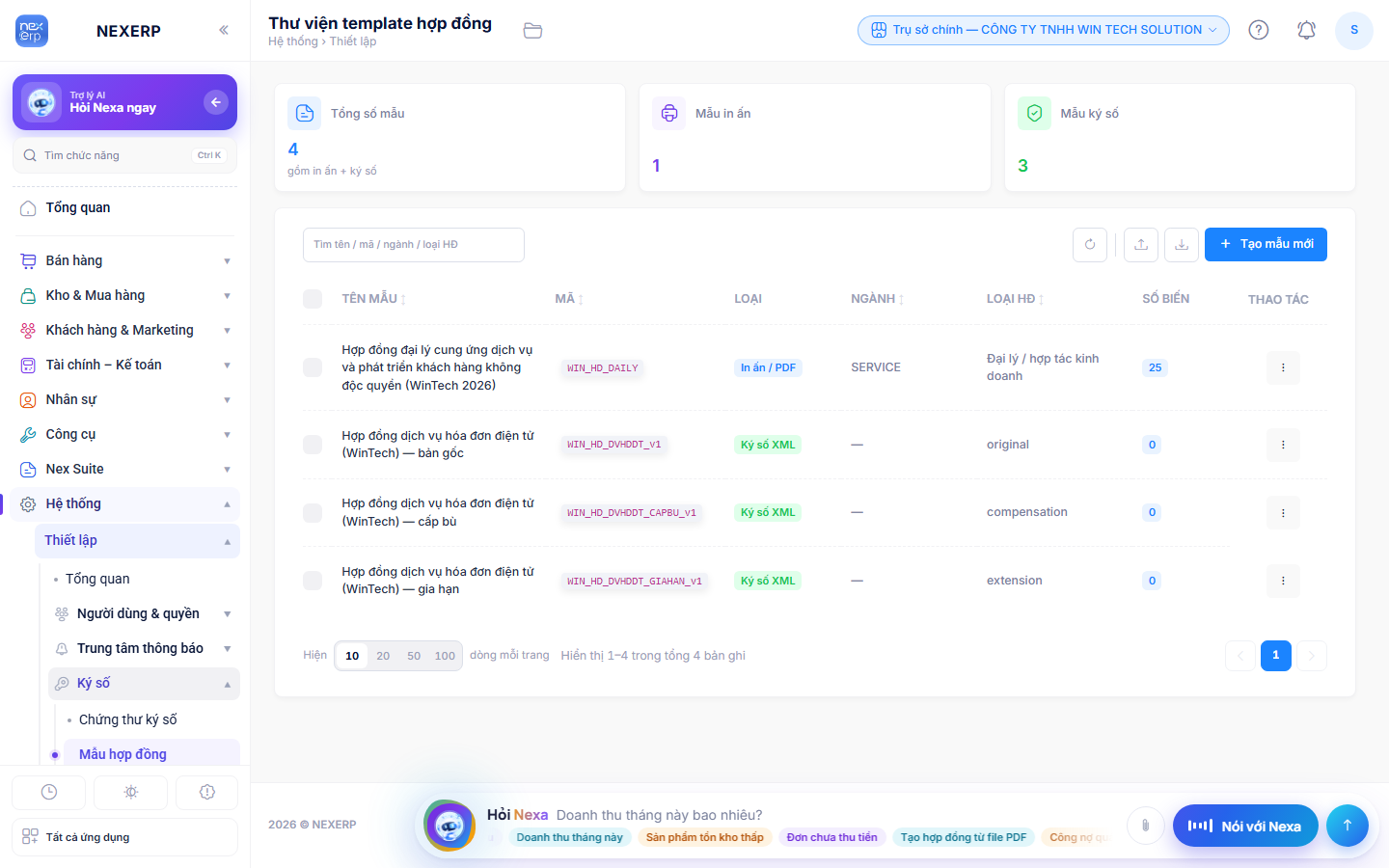
Task: Click the download (export) icon button
Action: point(1182,245)
